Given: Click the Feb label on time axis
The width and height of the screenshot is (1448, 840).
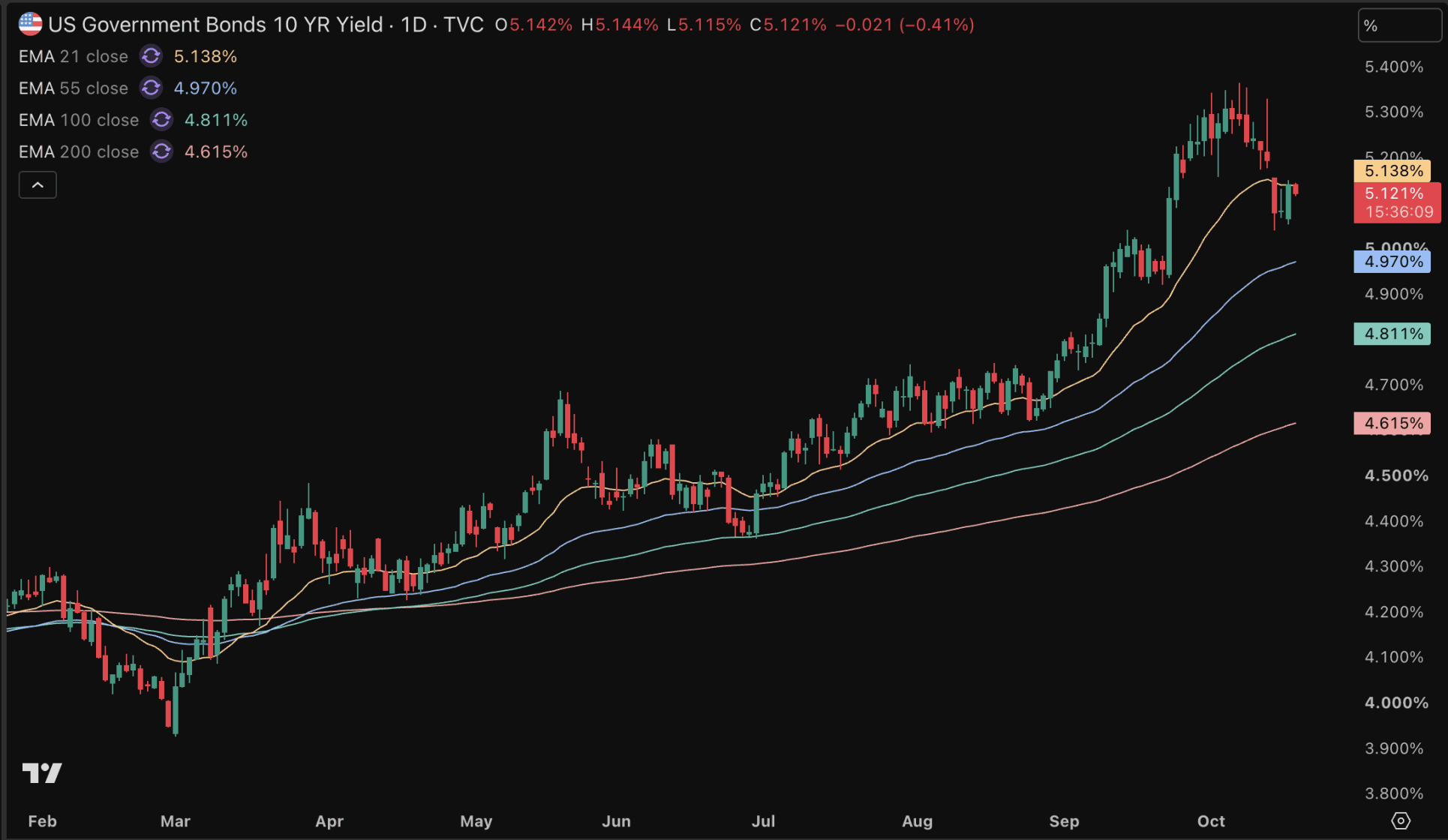Looking at the screenshot, I should 42,821.
